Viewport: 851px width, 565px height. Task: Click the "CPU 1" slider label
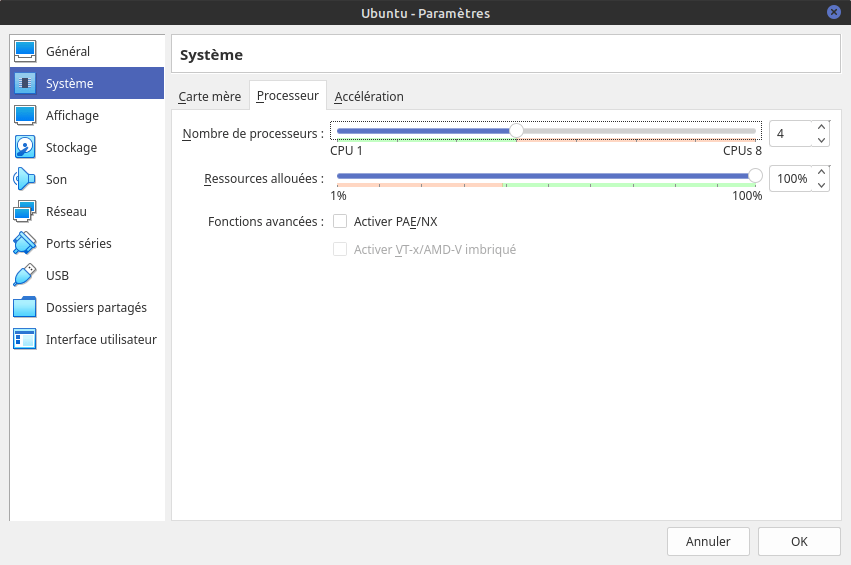(346, 151)
